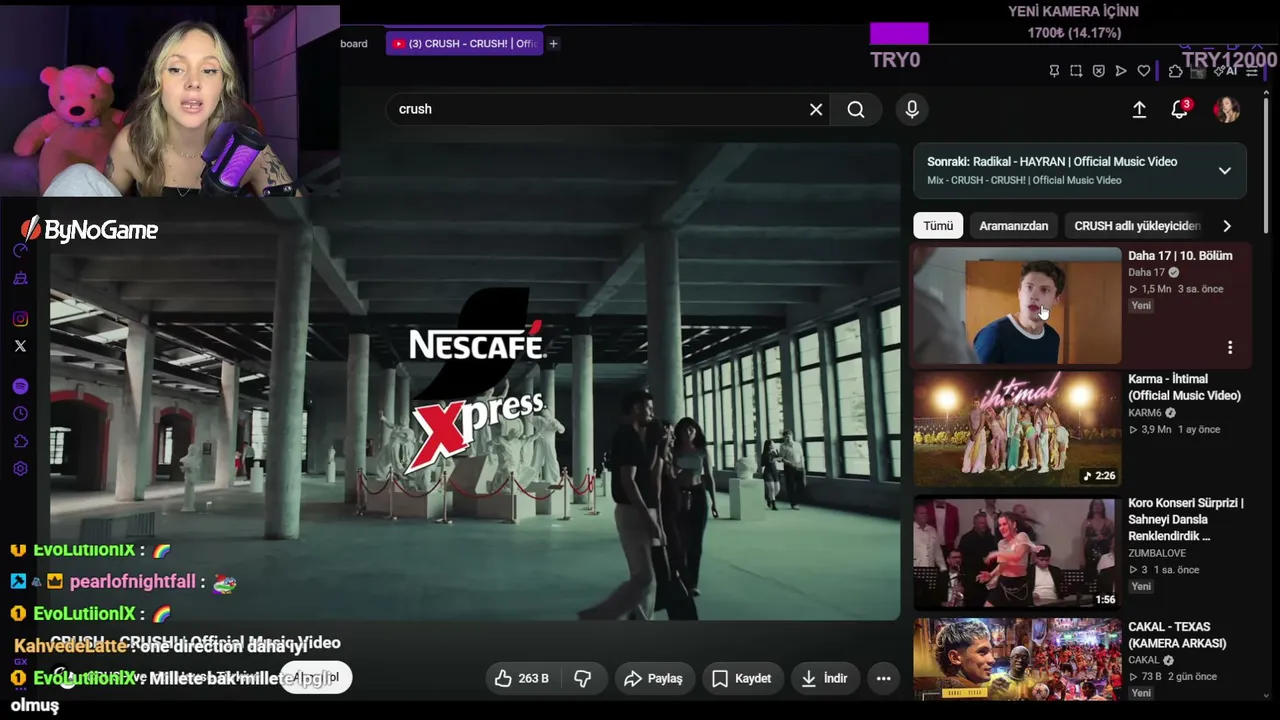The image size is (1280, 720).
Task: Open Instagram from the browser sidebar
Action: pos(20,319)
